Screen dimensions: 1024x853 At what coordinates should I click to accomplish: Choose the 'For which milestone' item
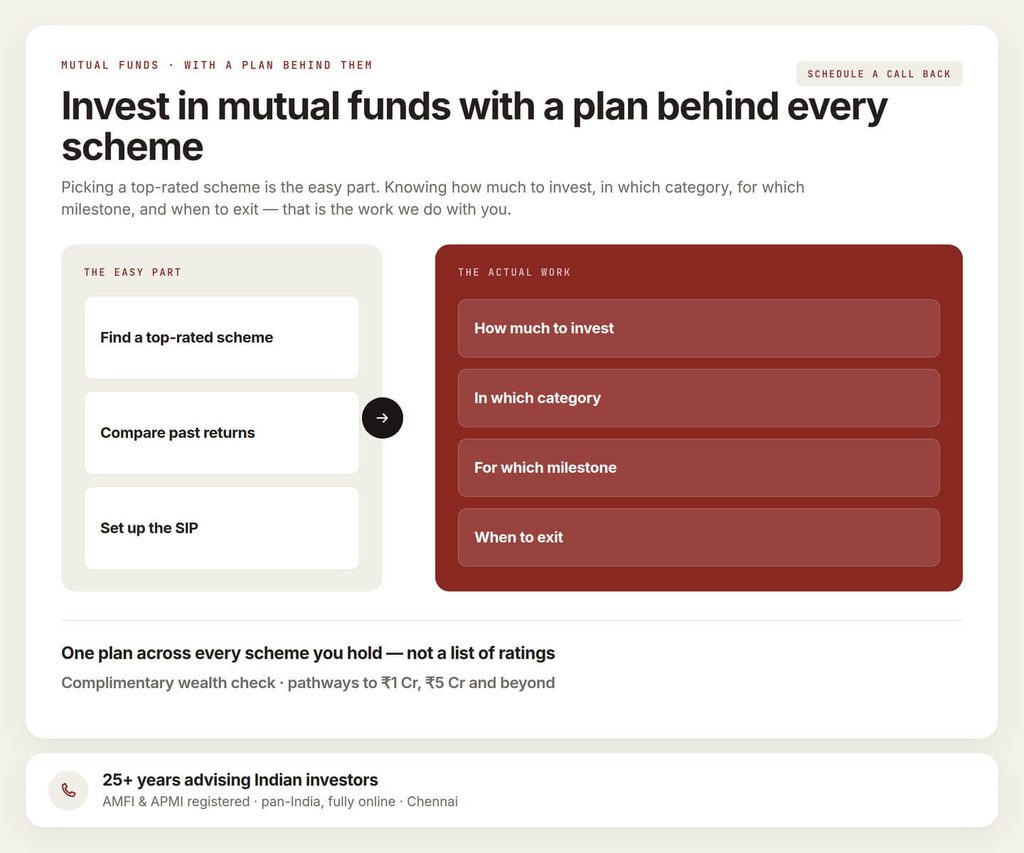click(x=699, y=468)
